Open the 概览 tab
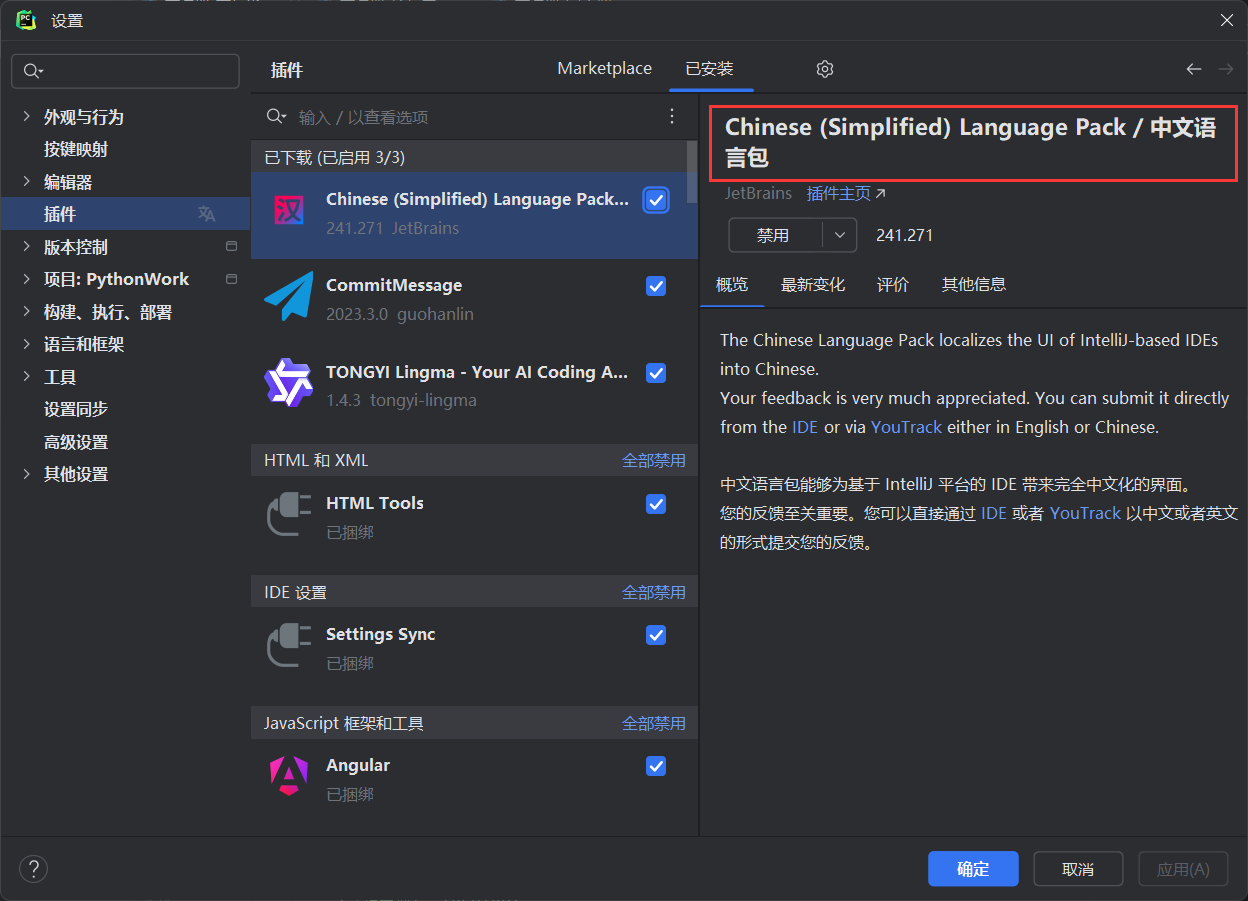This screenshot has height=901, width=1248. pos(732,285)
